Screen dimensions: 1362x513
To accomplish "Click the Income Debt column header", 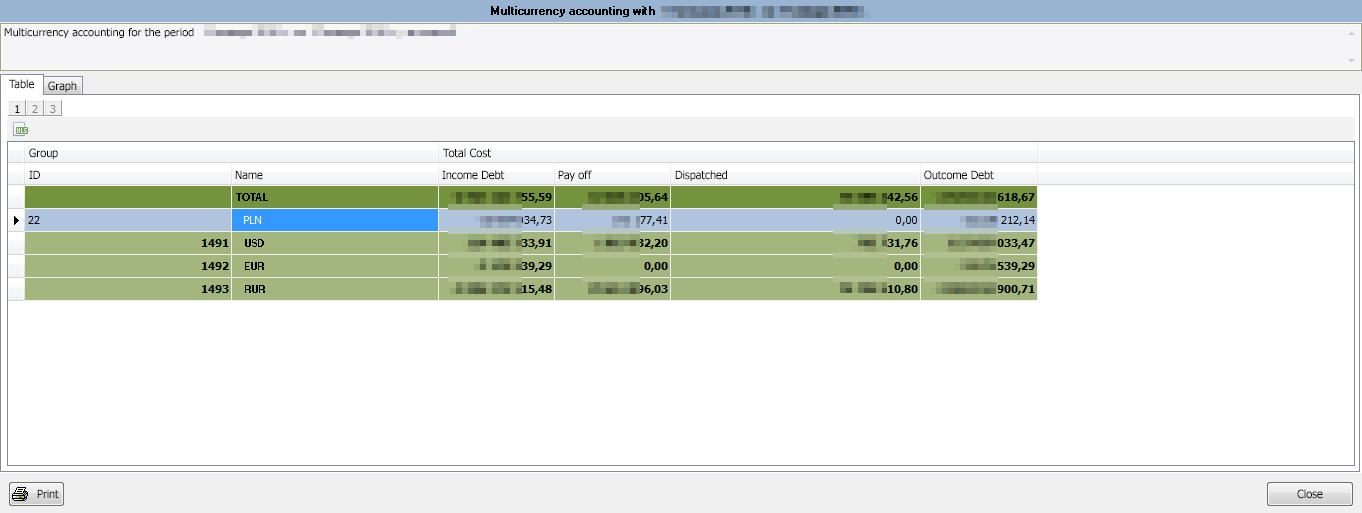I will point(496,175).
